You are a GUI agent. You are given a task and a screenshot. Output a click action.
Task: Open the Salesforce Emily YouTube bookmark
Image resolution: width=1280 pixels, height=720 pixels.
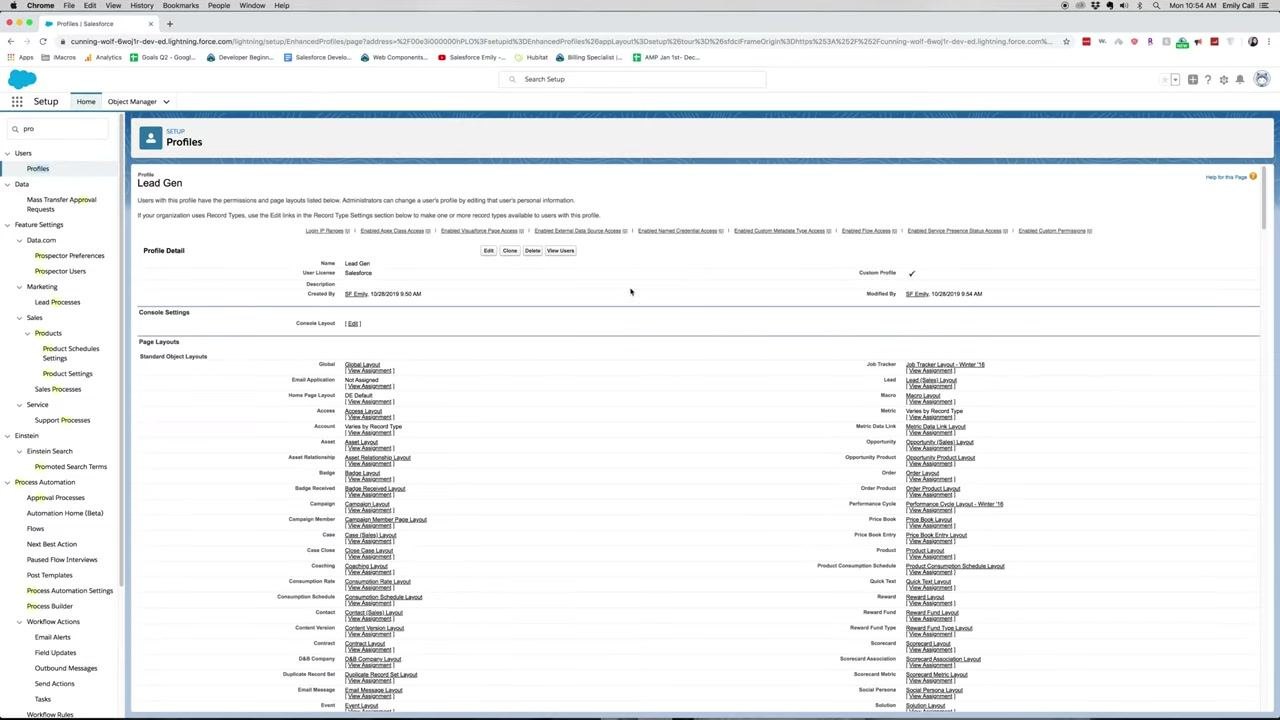[470, 57]
